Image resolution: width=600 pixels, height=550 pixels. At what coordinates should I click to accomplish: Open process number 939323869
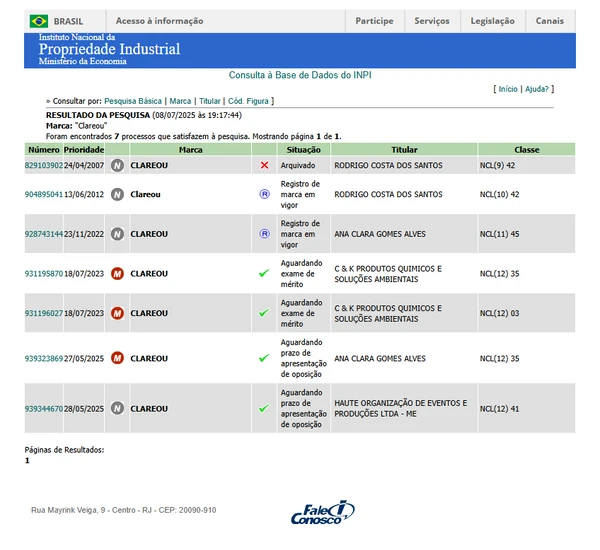[44, 358]
